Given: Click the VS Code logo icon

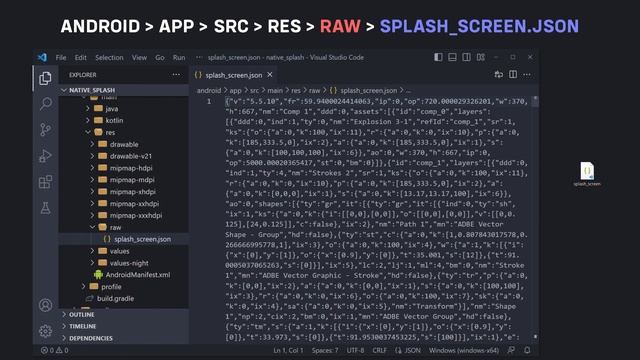Looking at the screenshot, I should tap(42, 58).
